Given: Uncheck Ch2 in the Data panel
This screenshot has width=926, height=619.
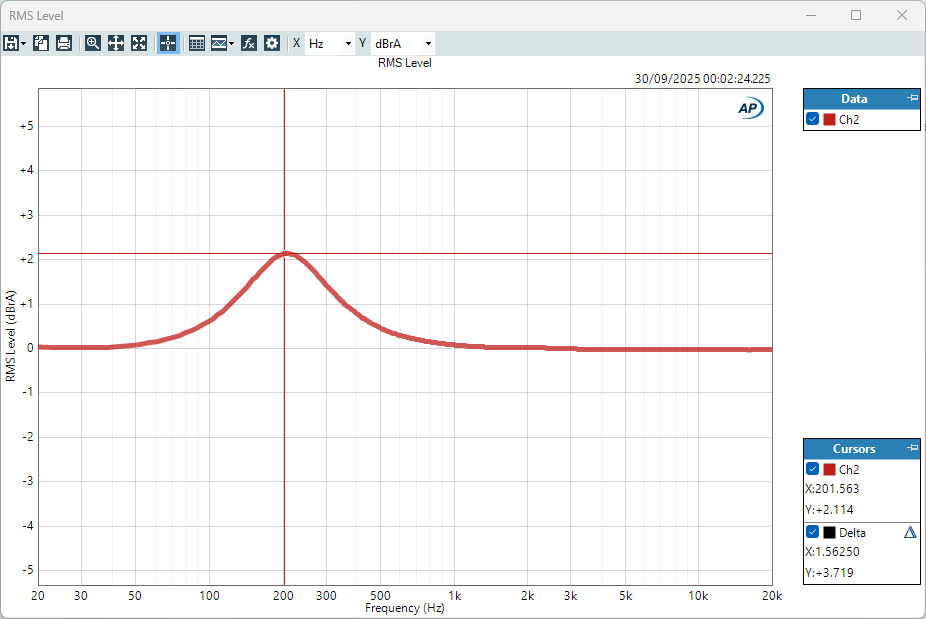Looking at the screenshot, I should click(x=813, y=119).
